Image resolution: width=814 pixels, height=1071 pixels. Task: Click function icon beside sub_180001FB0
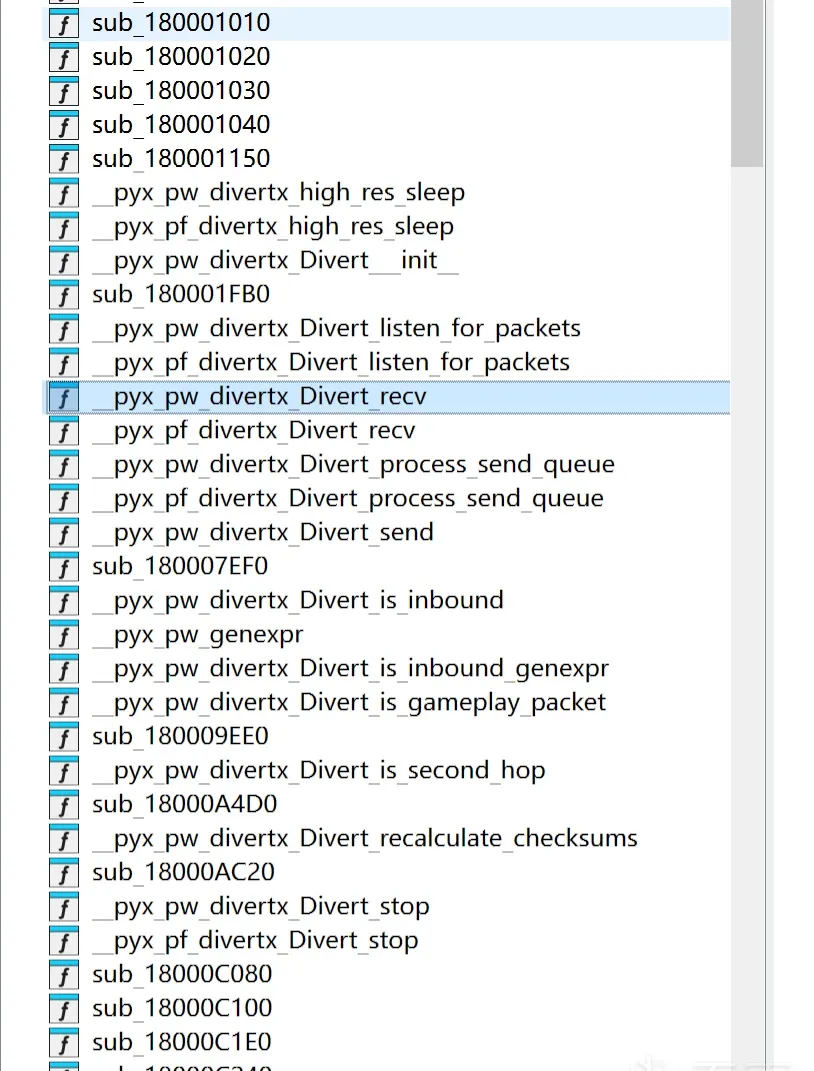click(x=64, y=296)
